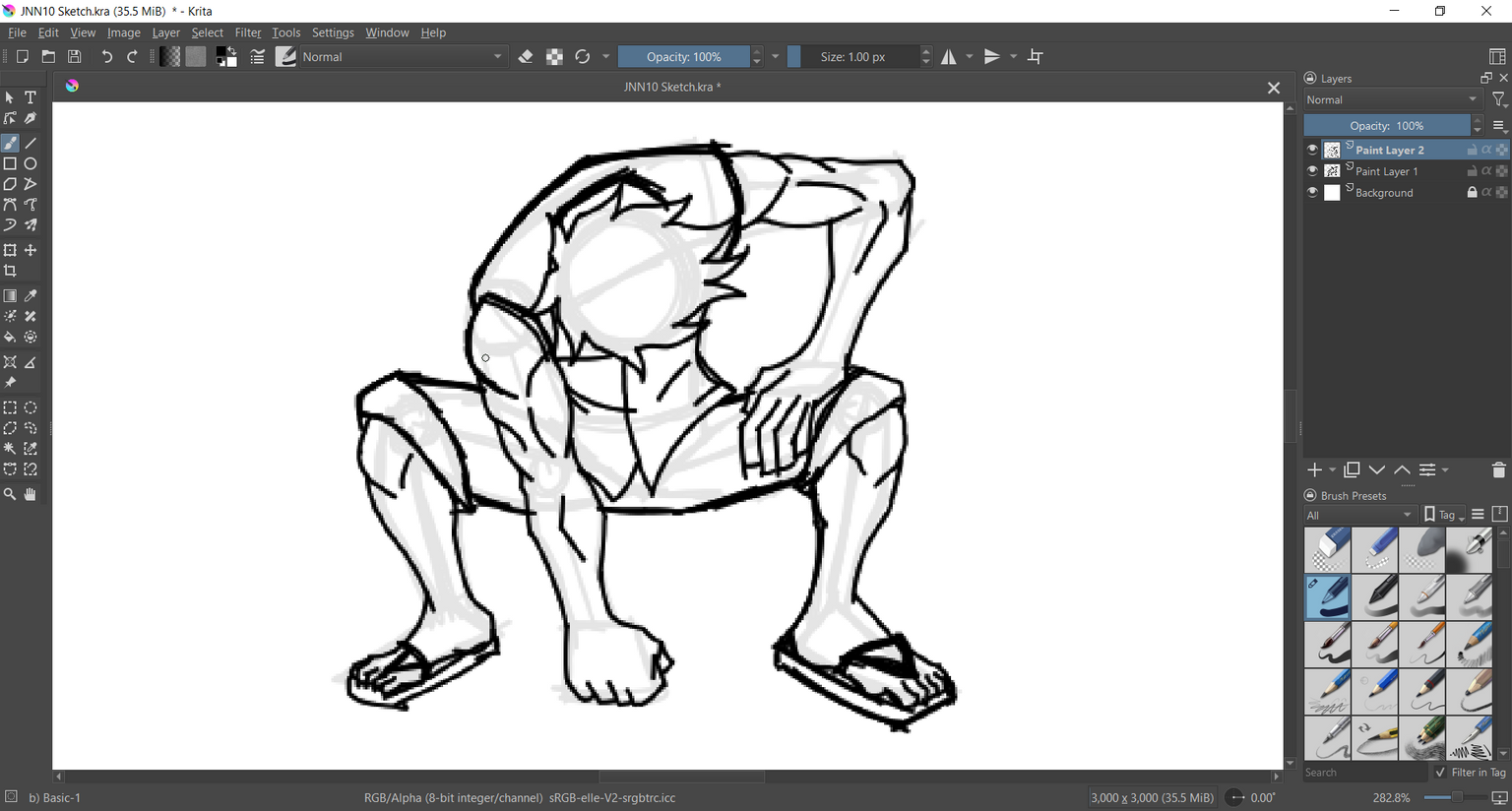Screen dimensions: 1512x811
Task: Select the Zoom tool
Action: click(10, 495)
